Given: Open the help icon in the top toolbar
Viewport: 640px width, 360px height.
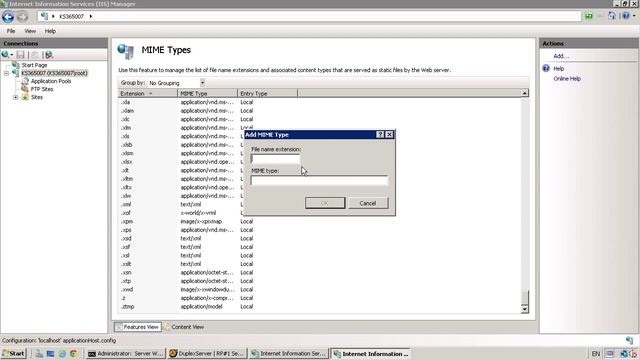Looking at the screenshot, I should point(626,16).
